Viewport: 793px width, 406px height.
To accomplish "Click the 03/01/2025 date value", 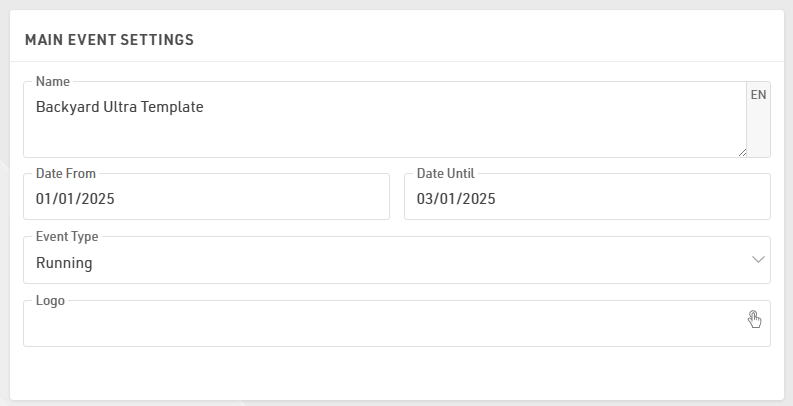I will click(x=456, y=199).
